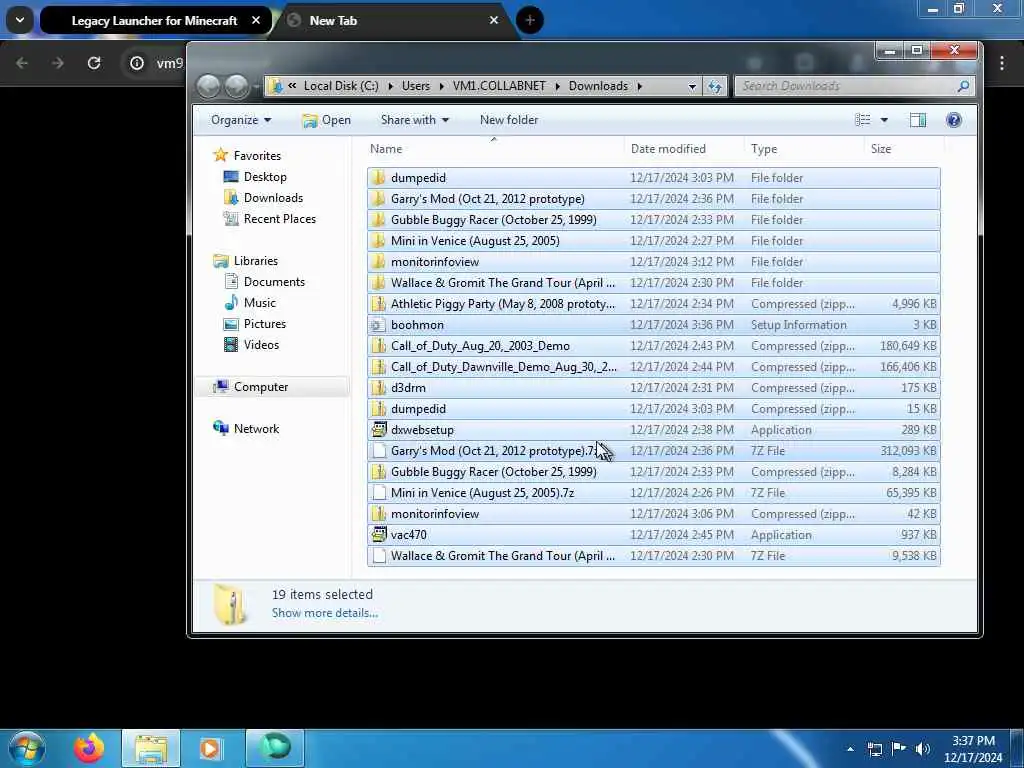Refresh the Downloads folder address bar

[x=714, y=86]
